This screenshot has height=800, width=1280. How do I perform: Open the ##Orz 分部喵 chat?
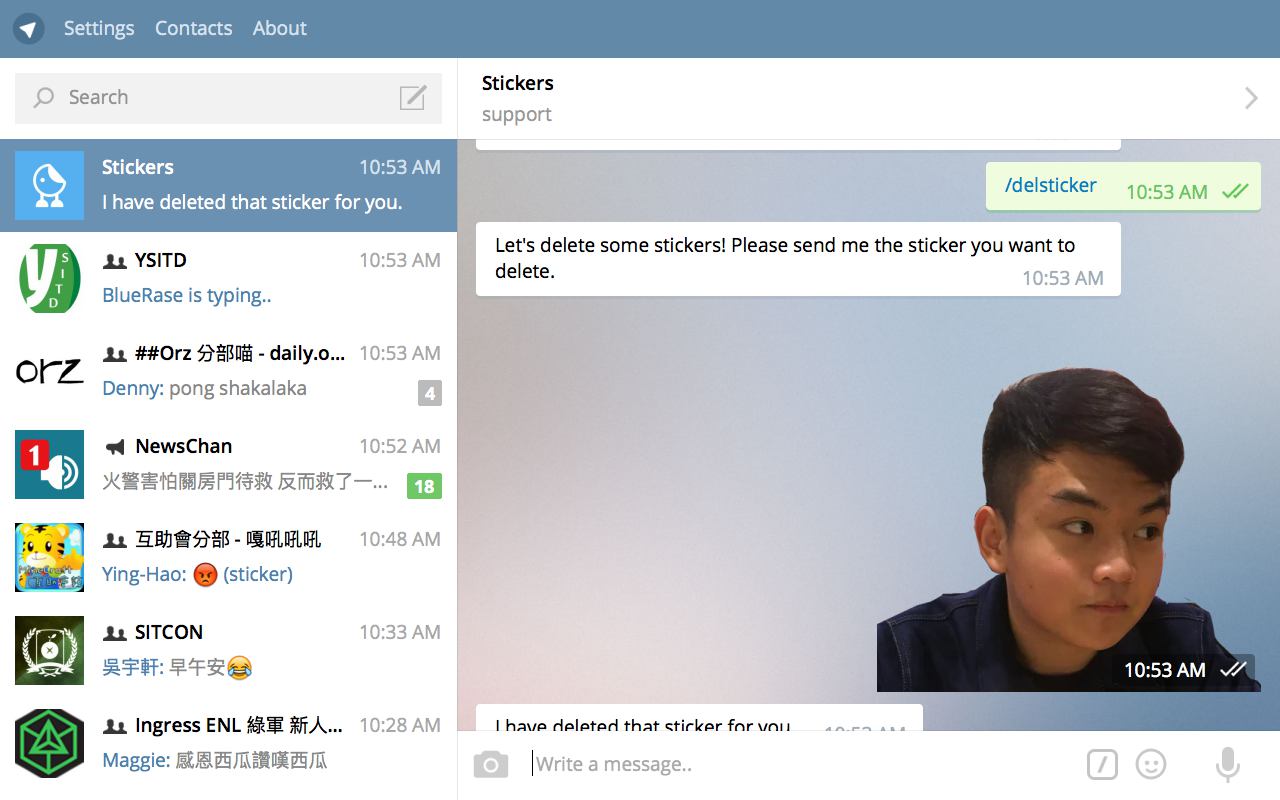pos(228,371)
